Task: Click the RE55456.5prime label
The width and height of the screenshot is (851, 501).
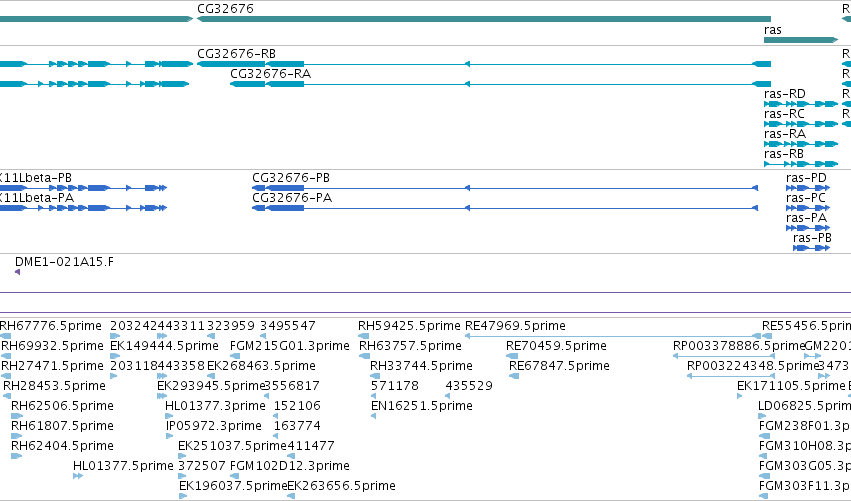Action: 806,326
